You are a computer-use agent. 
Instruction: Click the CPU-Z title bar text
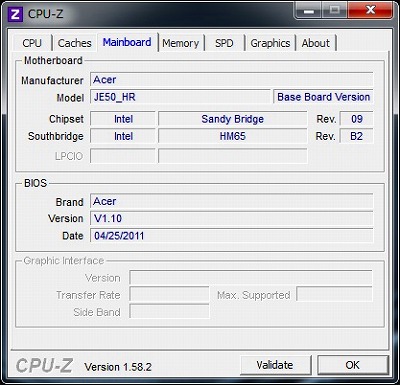point(45,14)
